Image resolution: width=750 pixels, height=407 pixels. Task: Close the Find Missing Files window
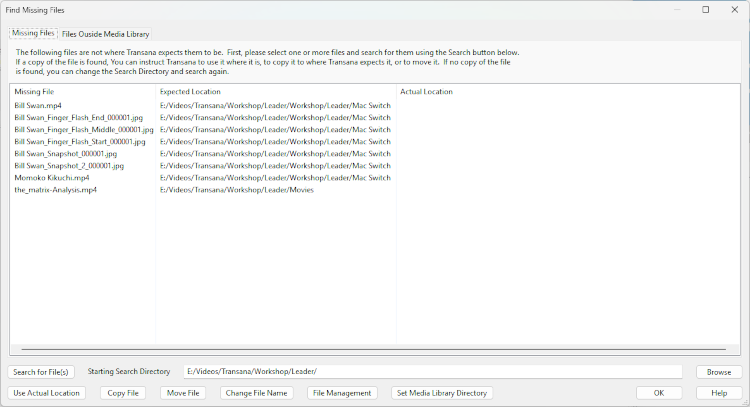733,9
